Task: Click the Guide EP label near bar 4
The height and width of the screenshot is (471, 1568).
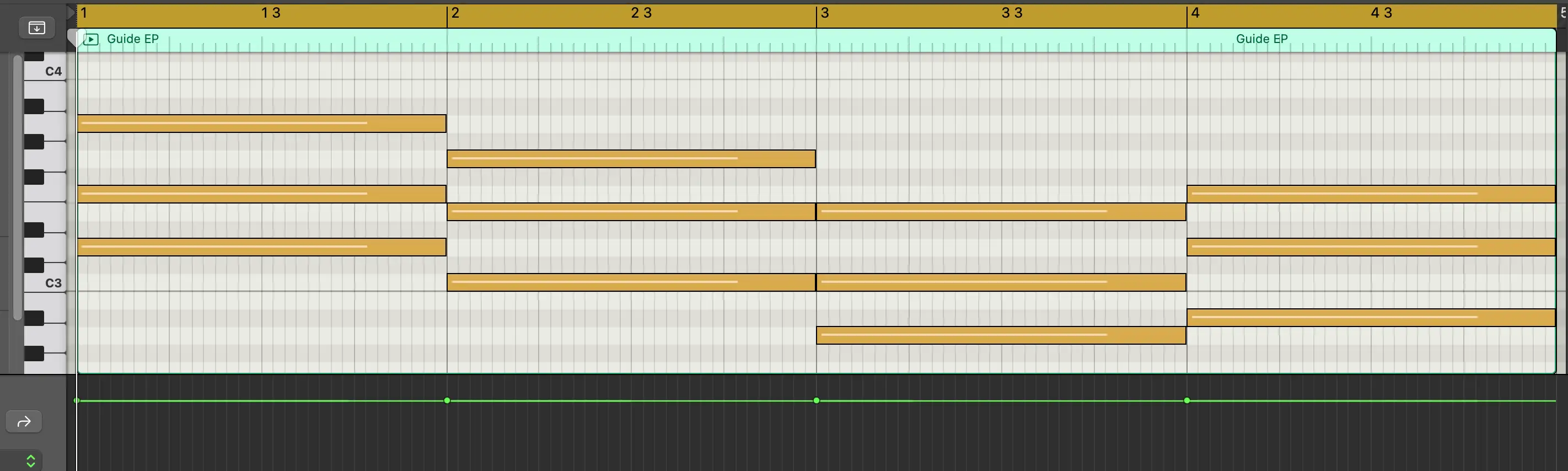Action: [x=1261, y=39]
